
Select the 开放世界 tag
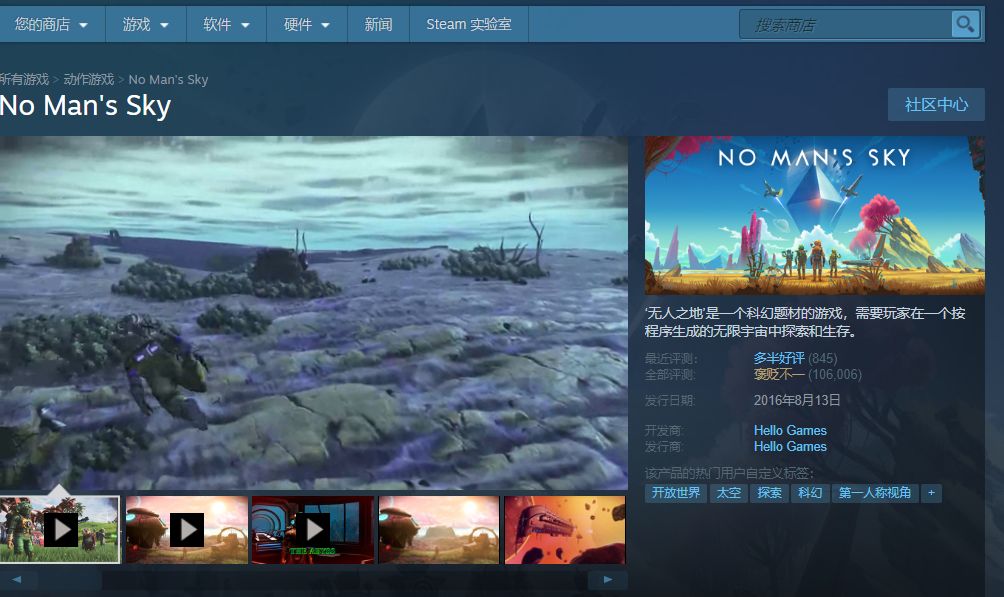676,493
